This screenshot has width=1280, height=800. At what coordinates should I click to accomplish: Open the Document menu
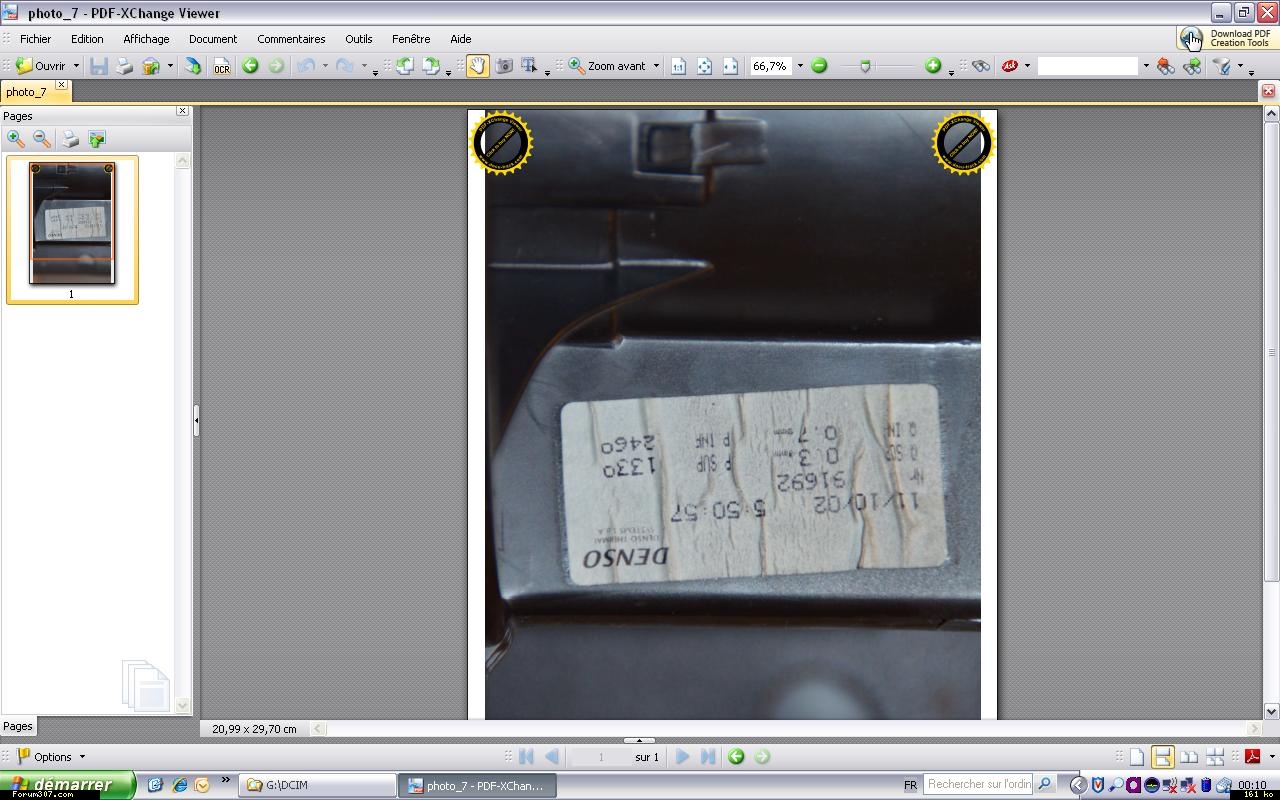pos(213,39)
